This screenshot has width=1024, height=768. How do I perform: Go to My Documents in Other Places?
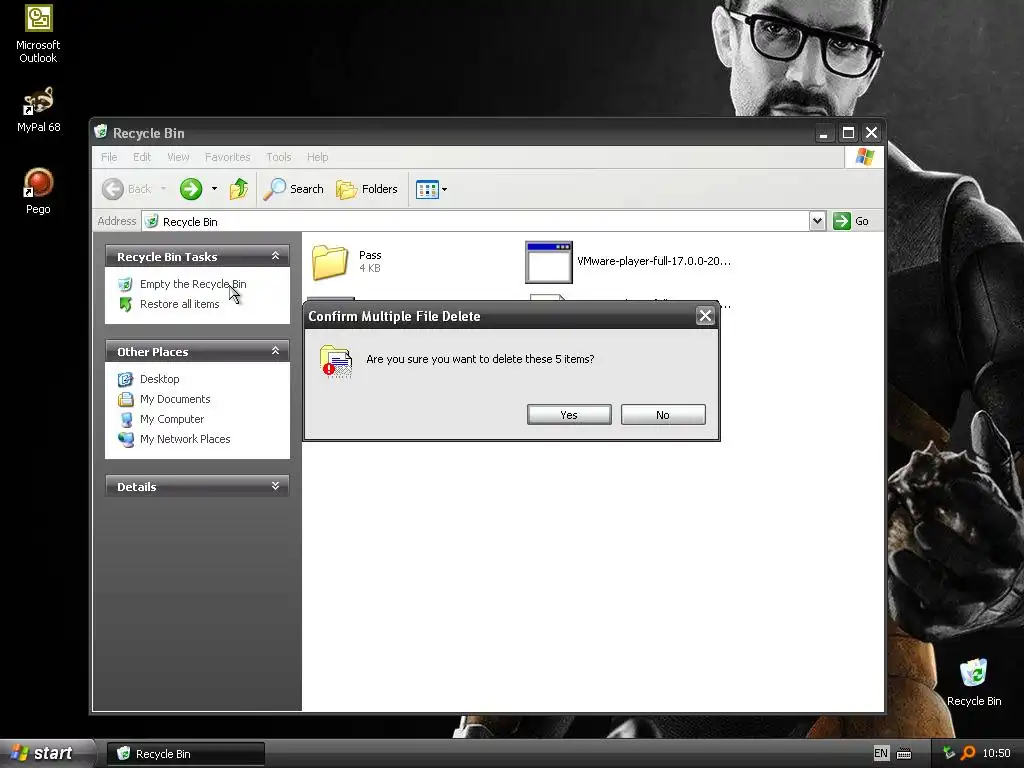(x=175, y=399)
